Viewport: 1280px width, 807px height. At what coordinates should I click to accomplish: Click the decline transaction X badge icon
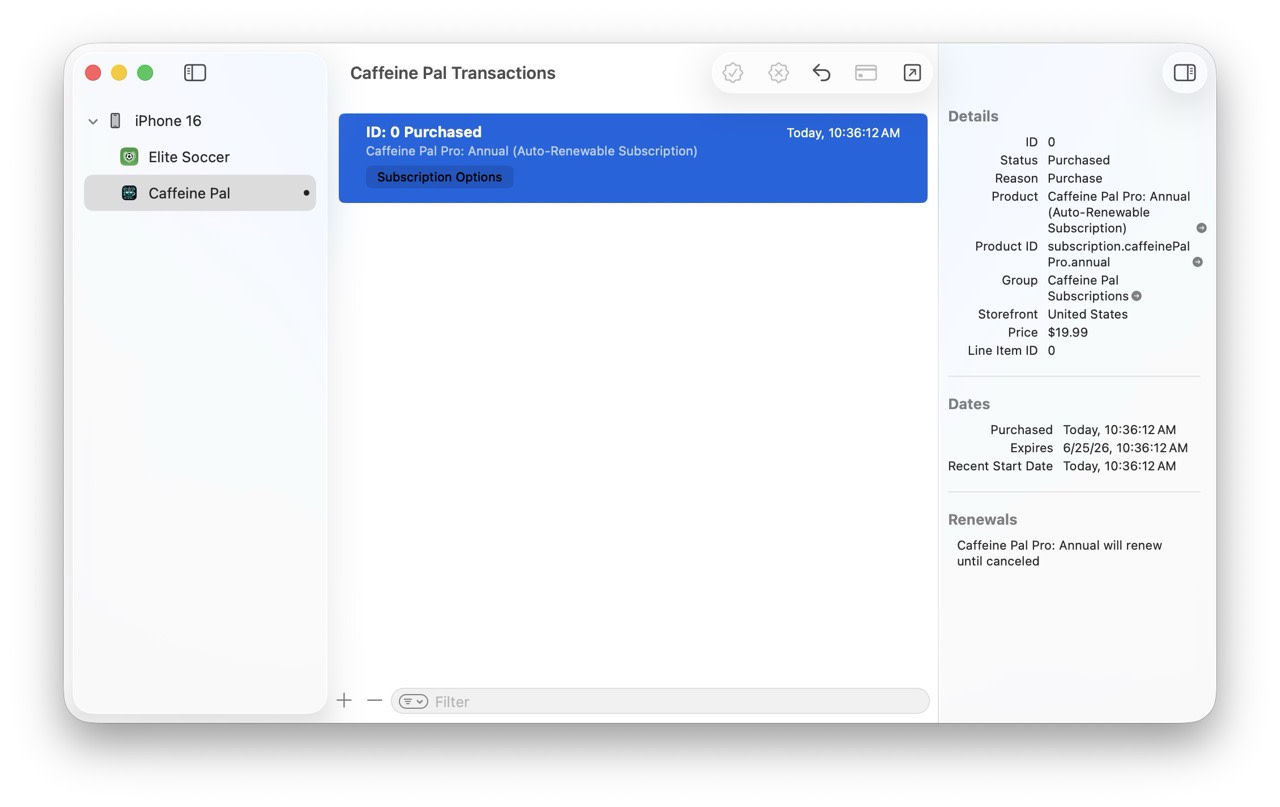[x=778, y=73]
